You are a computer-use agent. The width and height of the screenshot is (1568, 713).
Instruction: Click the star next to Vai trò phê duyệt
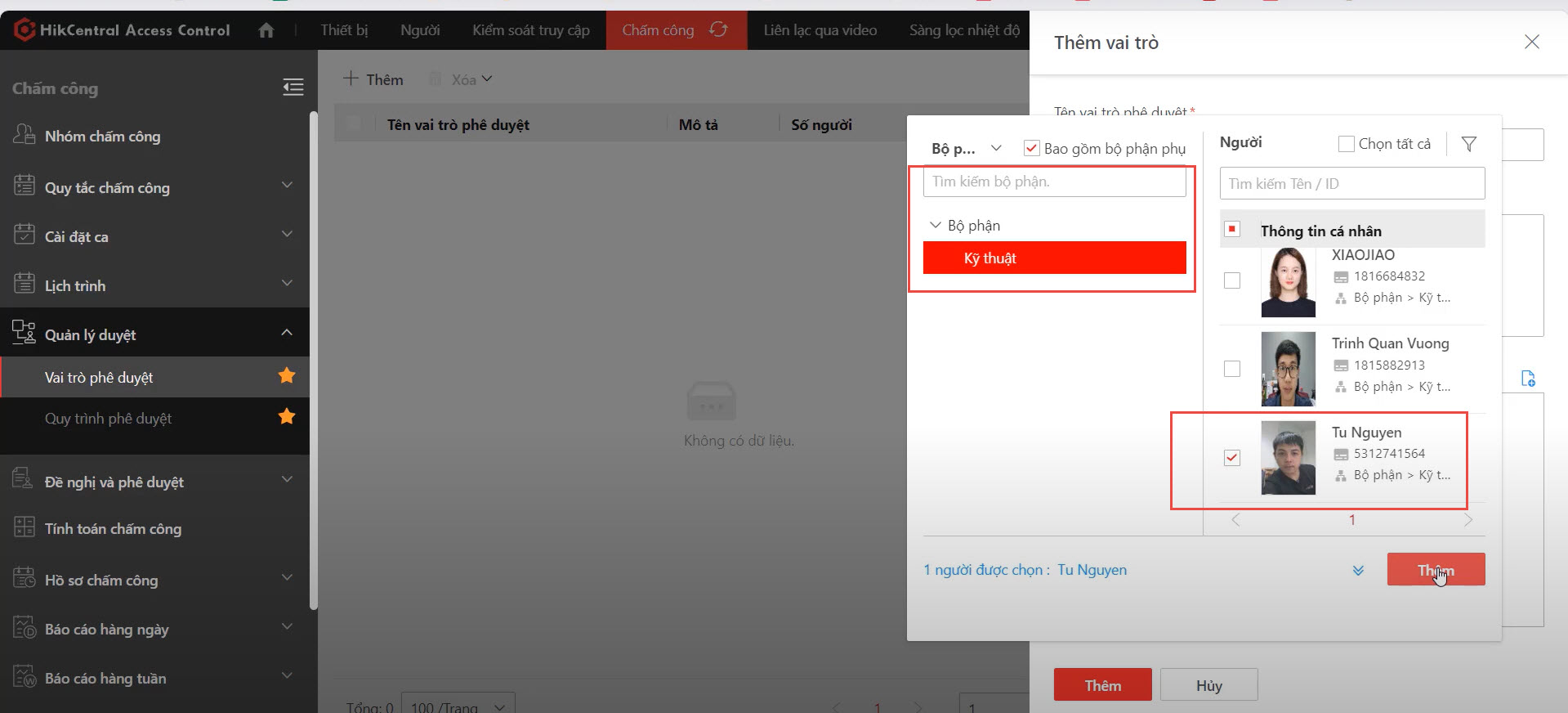pyautogui.click(x=287, y=376)
